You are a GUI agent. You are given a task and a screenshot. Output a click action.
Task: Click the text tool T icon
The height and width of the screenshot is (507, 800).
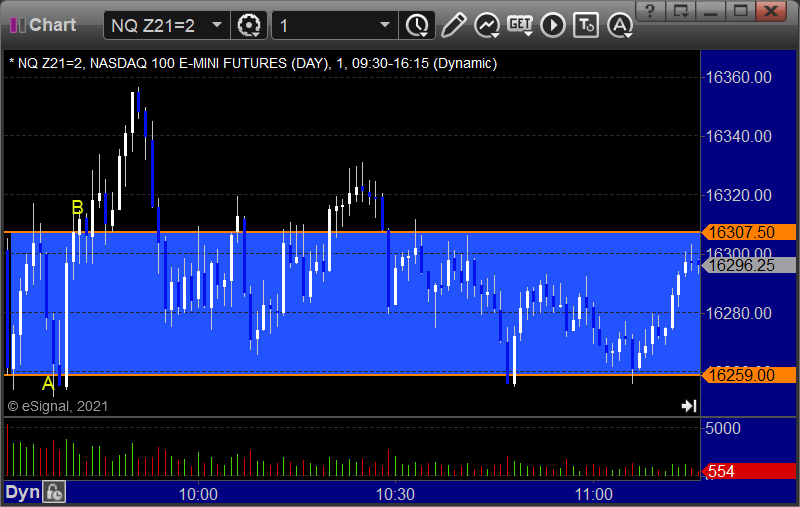click(x=586, y=25)
